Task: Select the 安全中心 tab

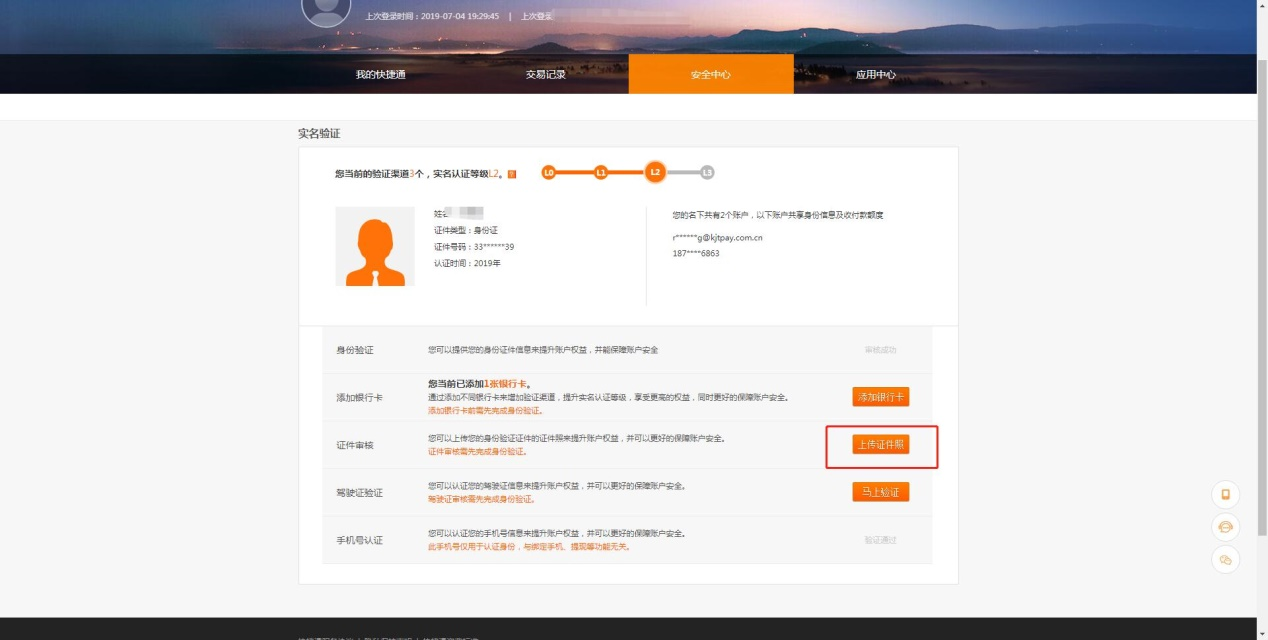Action: [x=710, y=74]
